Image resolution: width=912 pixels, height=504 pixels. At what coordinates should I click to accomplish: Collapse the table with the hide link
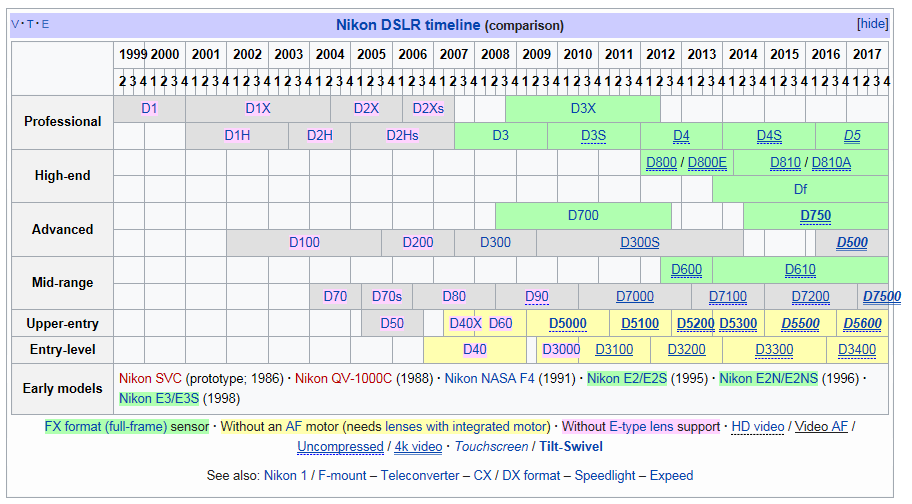coord(872,24)
